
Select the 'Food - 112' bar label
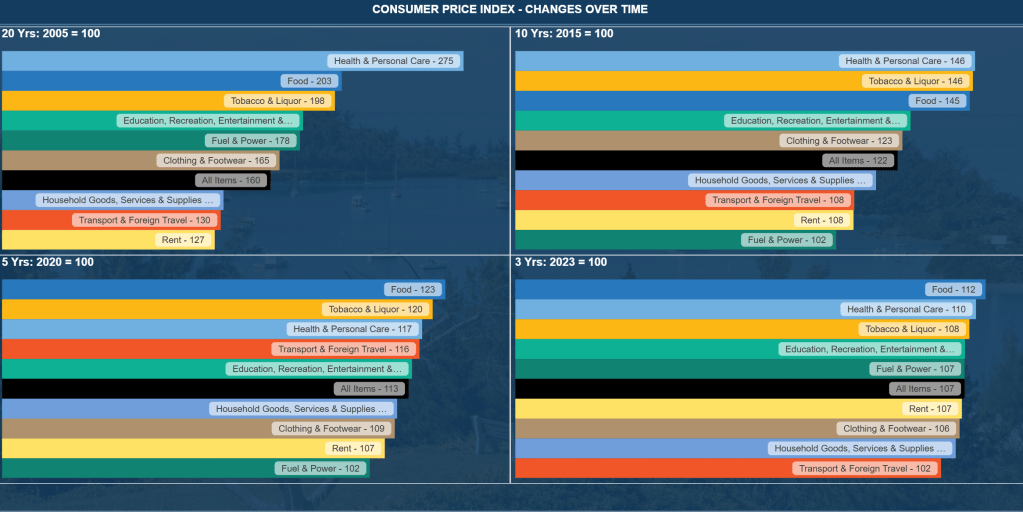(x=953, y=289)
